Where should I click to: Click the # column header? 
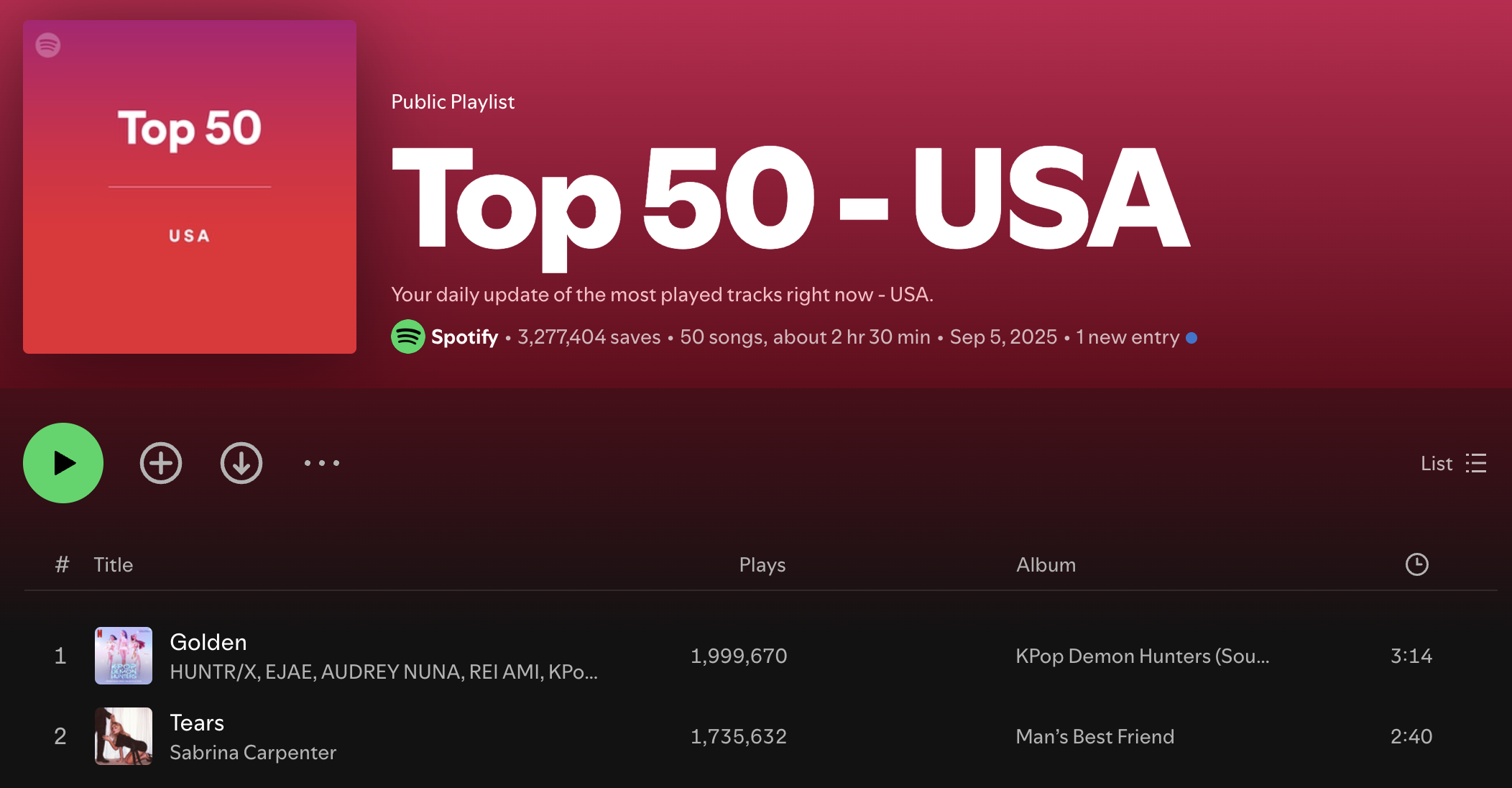[x=62, y=565]
